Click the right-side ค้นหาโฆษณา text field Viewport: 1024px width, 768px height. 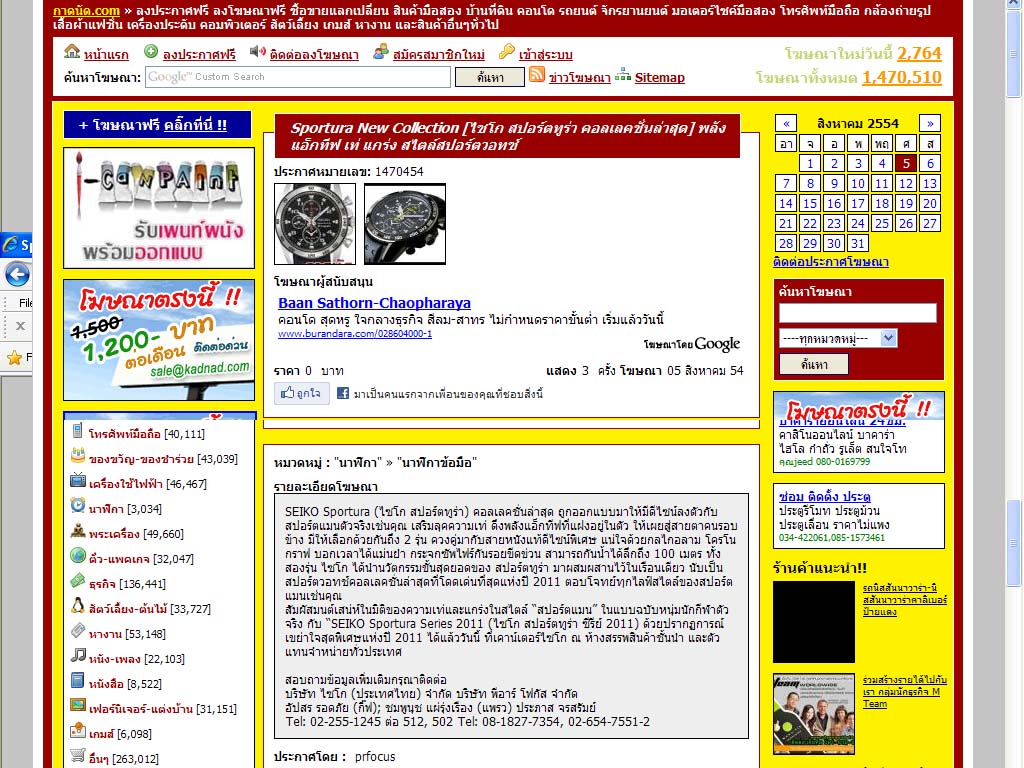point(857,313)
